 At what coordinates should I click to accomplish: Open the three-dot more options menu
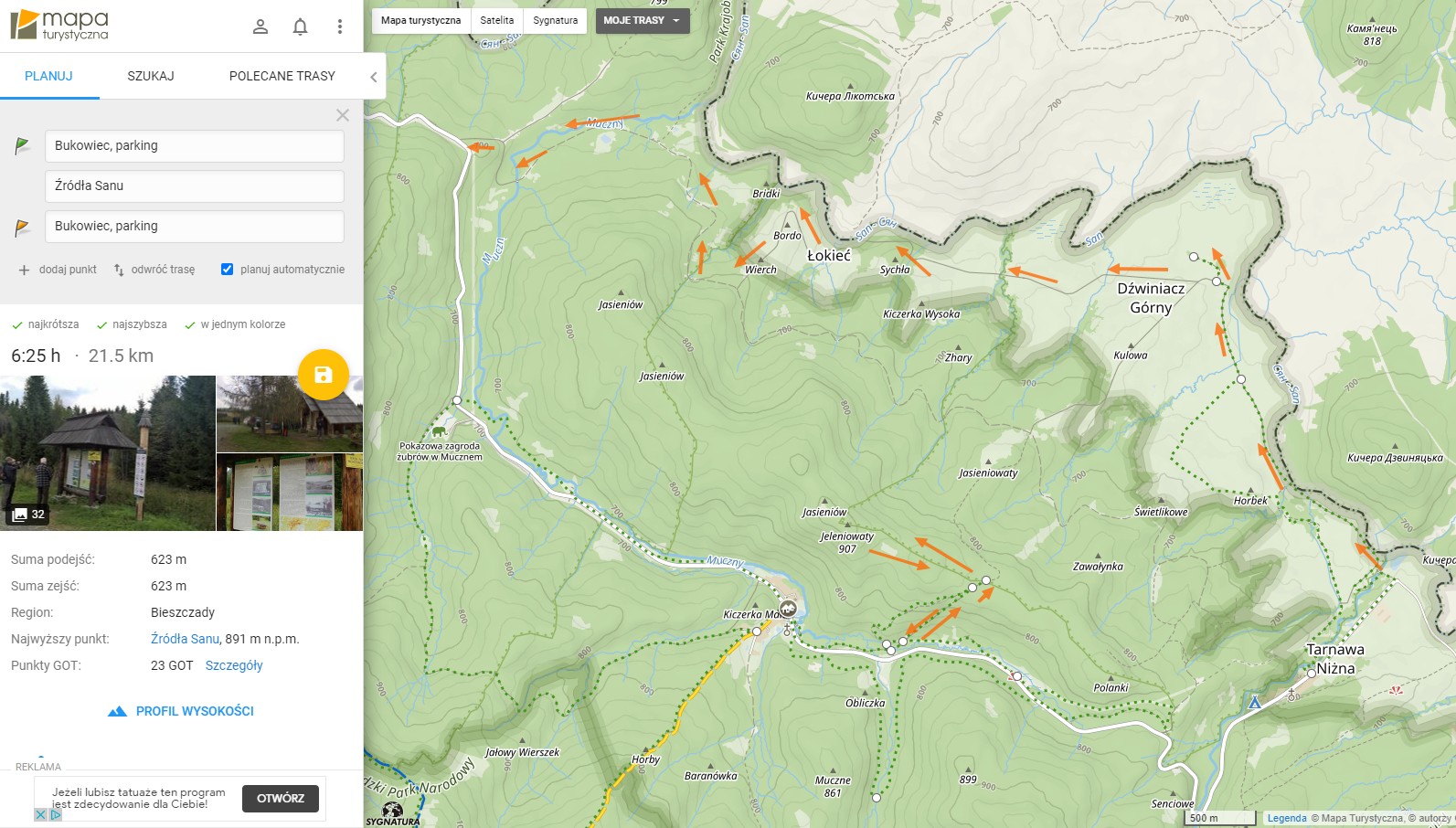click(x=340, y=27)
